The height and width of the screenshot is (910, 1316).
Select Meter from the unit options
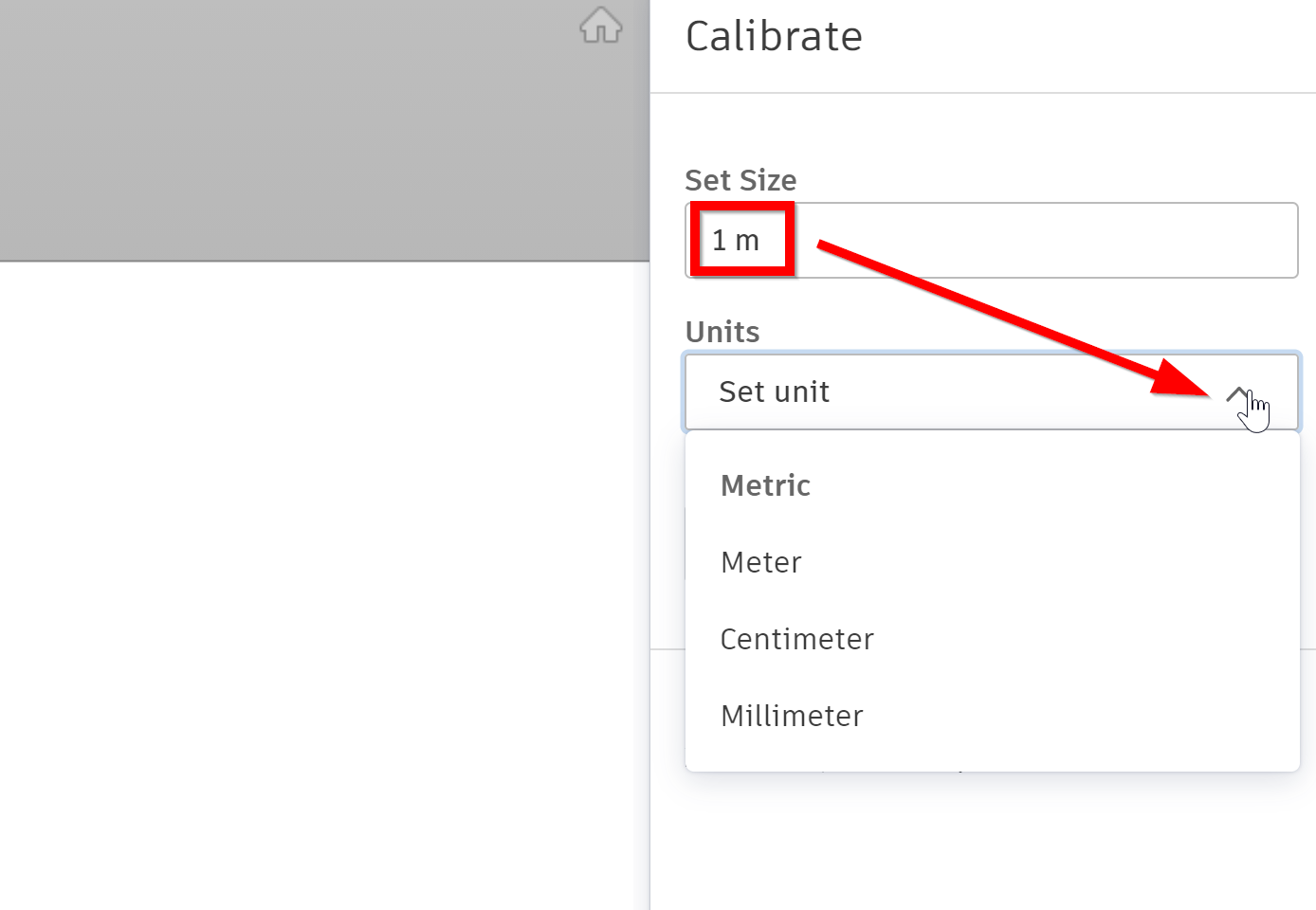click(760, 561)
